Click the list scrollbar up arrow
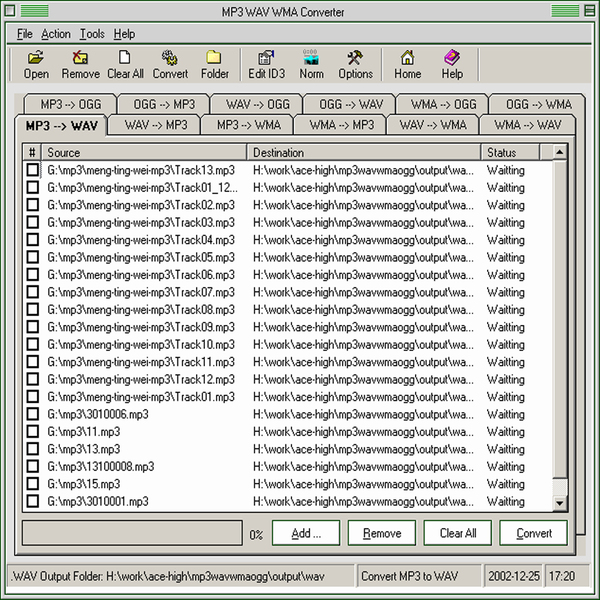This screenshot has height=600, width=600. point(560,152)
